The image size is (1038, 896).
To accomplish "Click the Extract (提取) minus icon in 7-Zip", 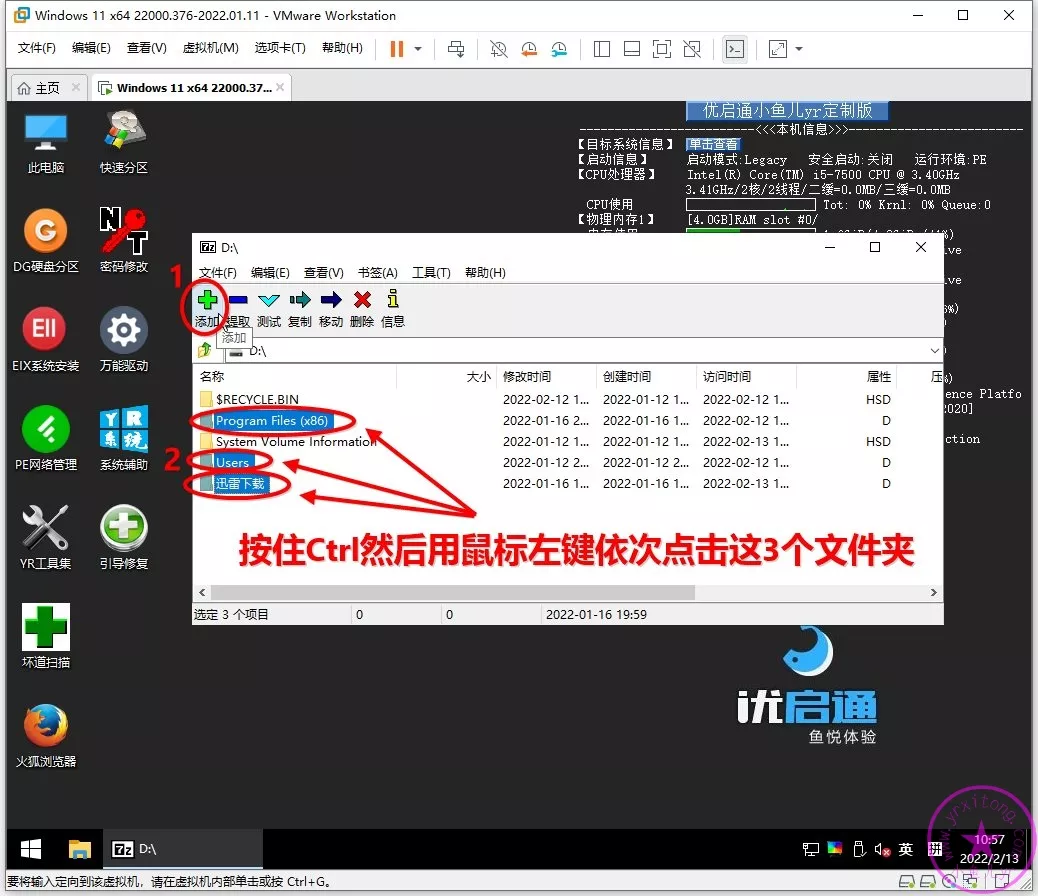I will click(238, 300).
